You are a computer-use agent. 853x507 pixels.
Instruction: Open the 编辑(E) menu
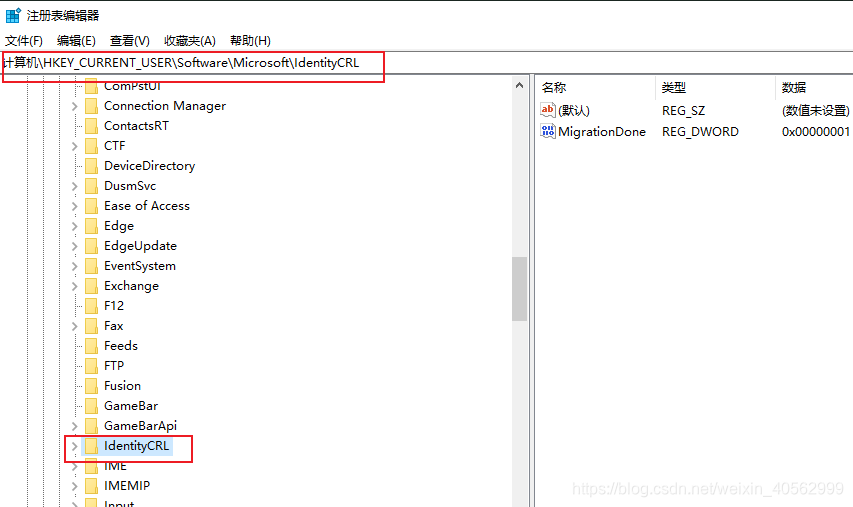(x=76, y=41)
